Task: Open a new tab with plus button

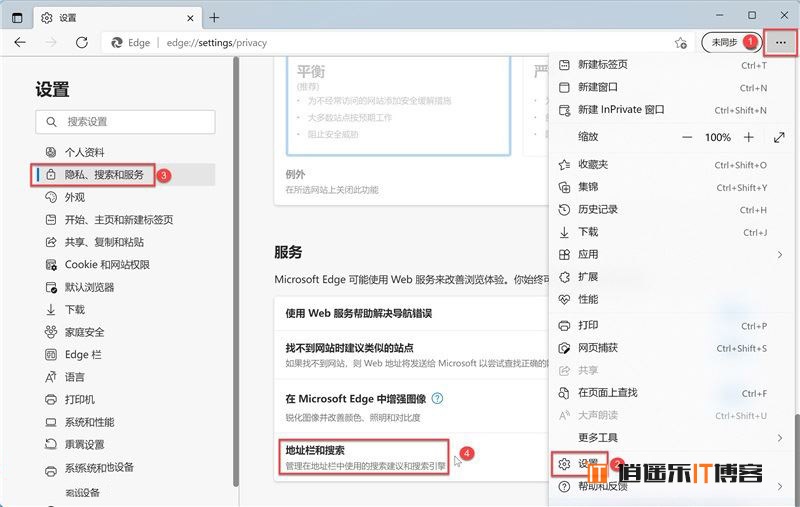Action: pyautogui.click(x=214, y=18)
